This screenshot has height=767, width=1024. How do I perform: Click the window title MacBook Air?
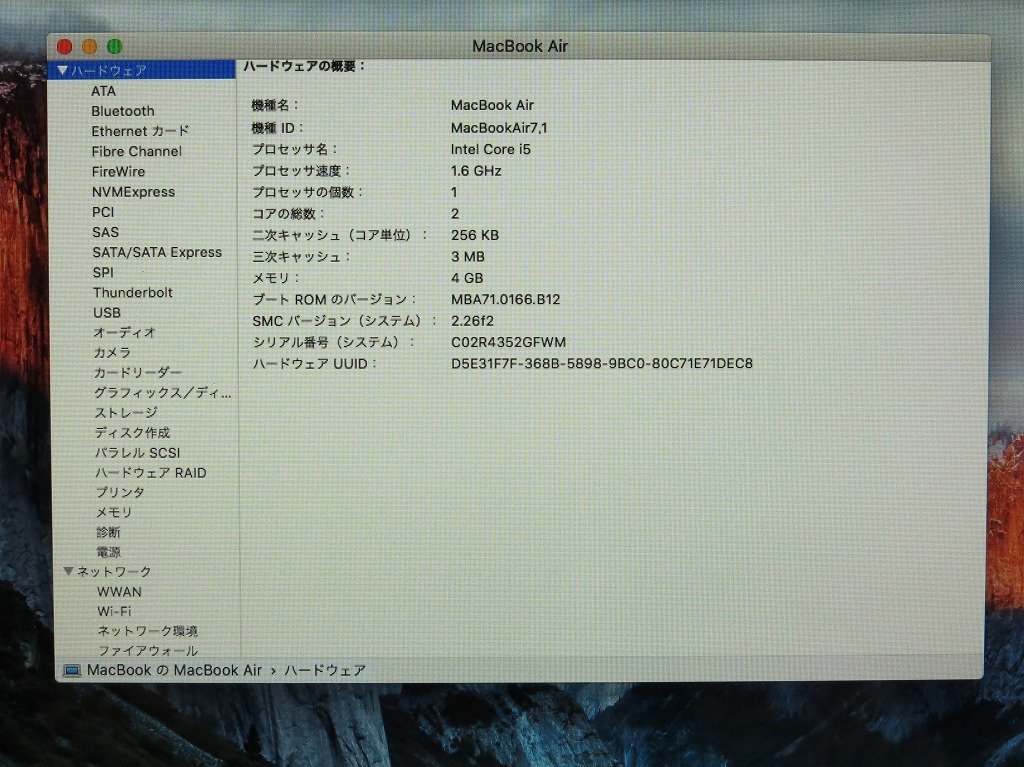pos(520,46)
